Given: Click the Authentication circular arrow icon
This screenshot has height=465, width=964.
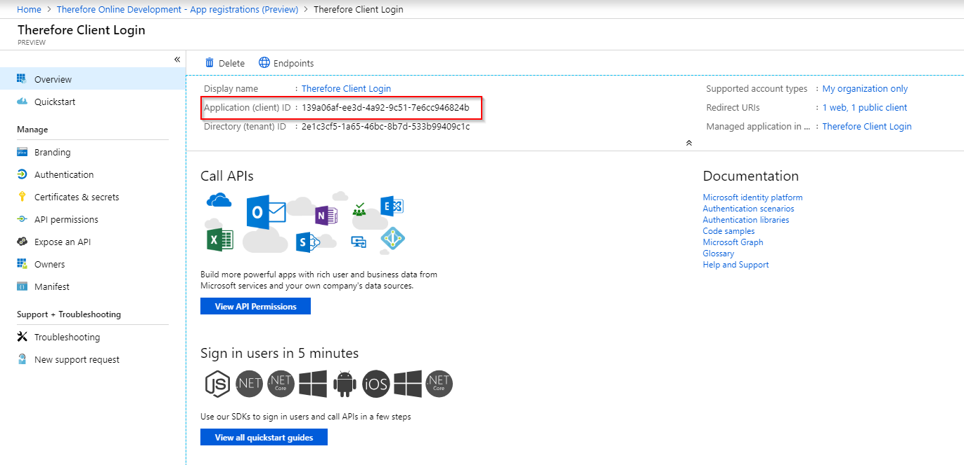Looking at the screenshot, I should point(22,175).
